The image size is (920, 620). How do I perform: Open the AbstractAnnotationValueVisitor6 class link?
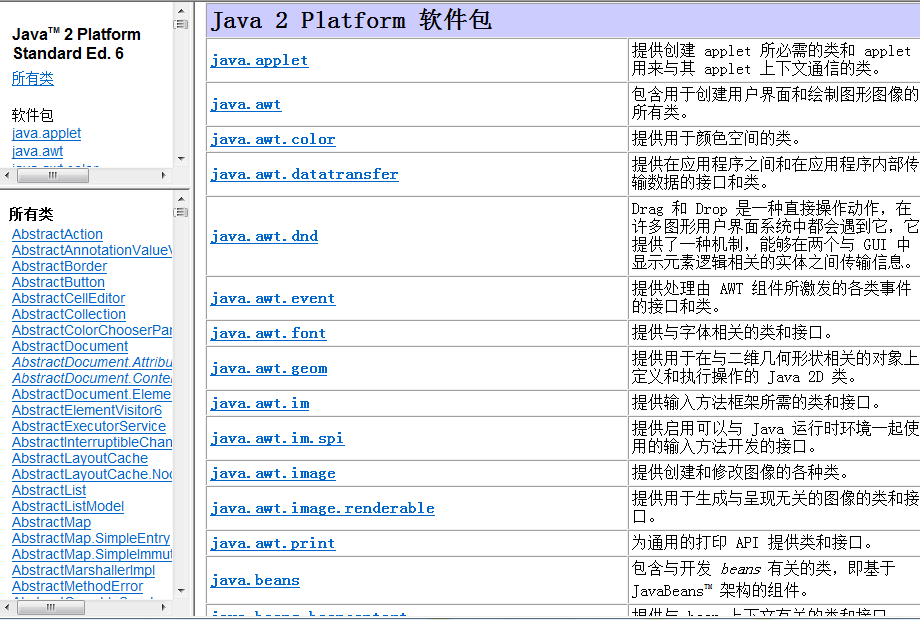point(92,250)
